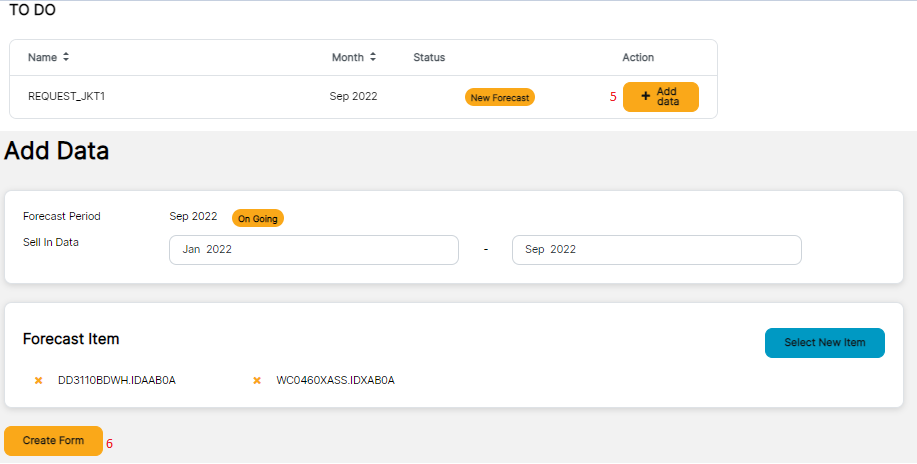Open the Jan 2022 Sell In start field
Image resolution: width=917 pixels, height=464 pixels.
[314, 250]
